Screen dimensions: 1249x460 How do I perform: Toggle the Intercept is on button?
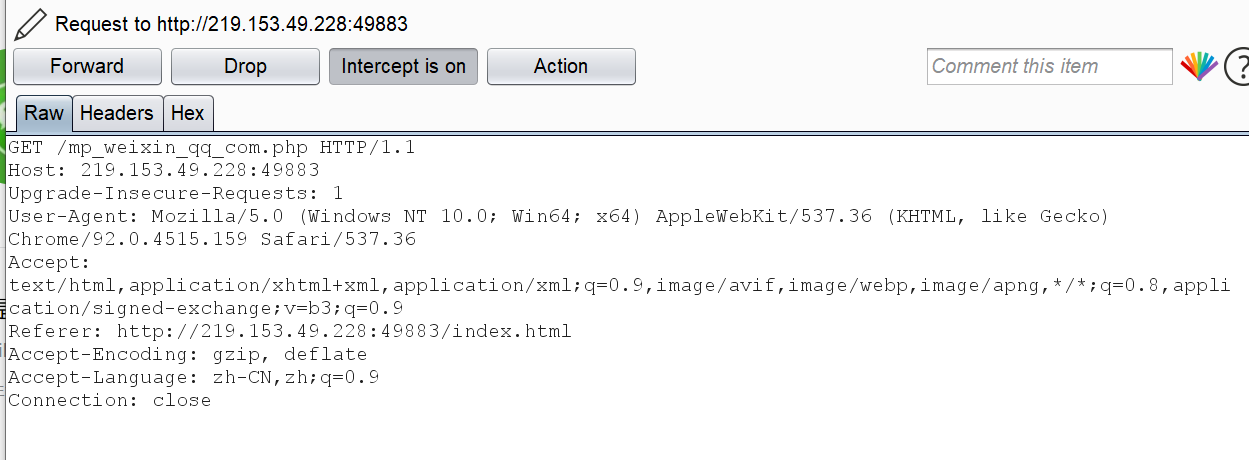click(x=403, y=67)
